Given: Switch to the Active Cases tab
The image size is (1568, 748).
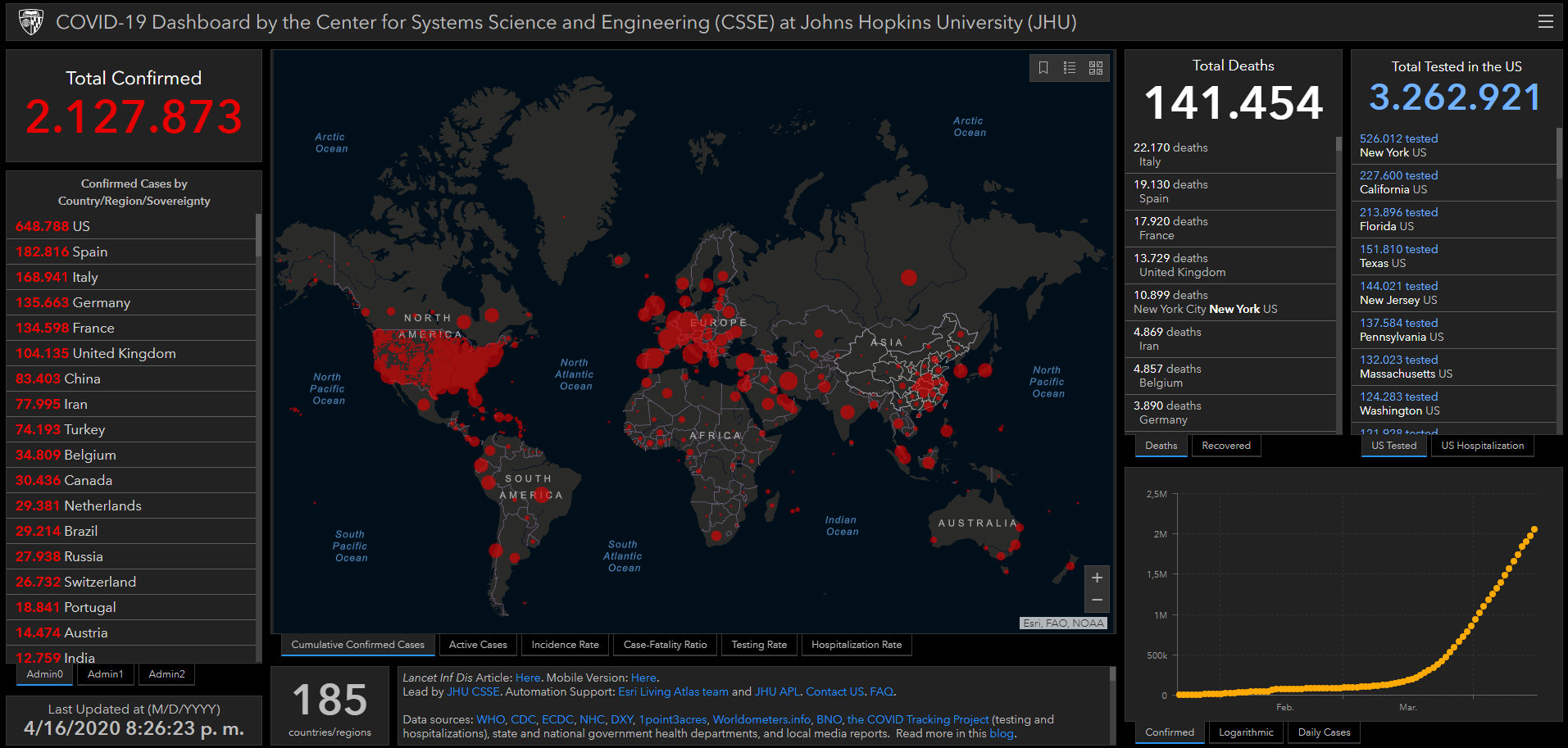Looking at the screenshot, I should pos(478,645).
